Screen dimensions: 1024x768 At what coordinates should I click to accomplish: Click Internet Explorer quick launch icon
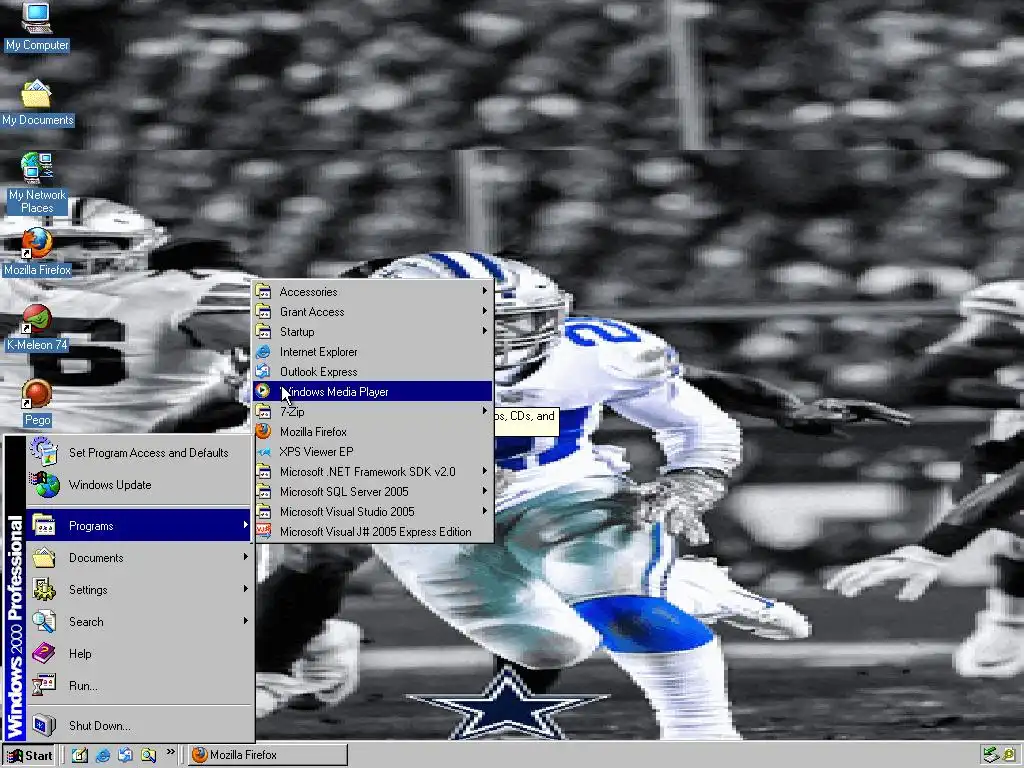pyautogui.click(x=103, y=756)
